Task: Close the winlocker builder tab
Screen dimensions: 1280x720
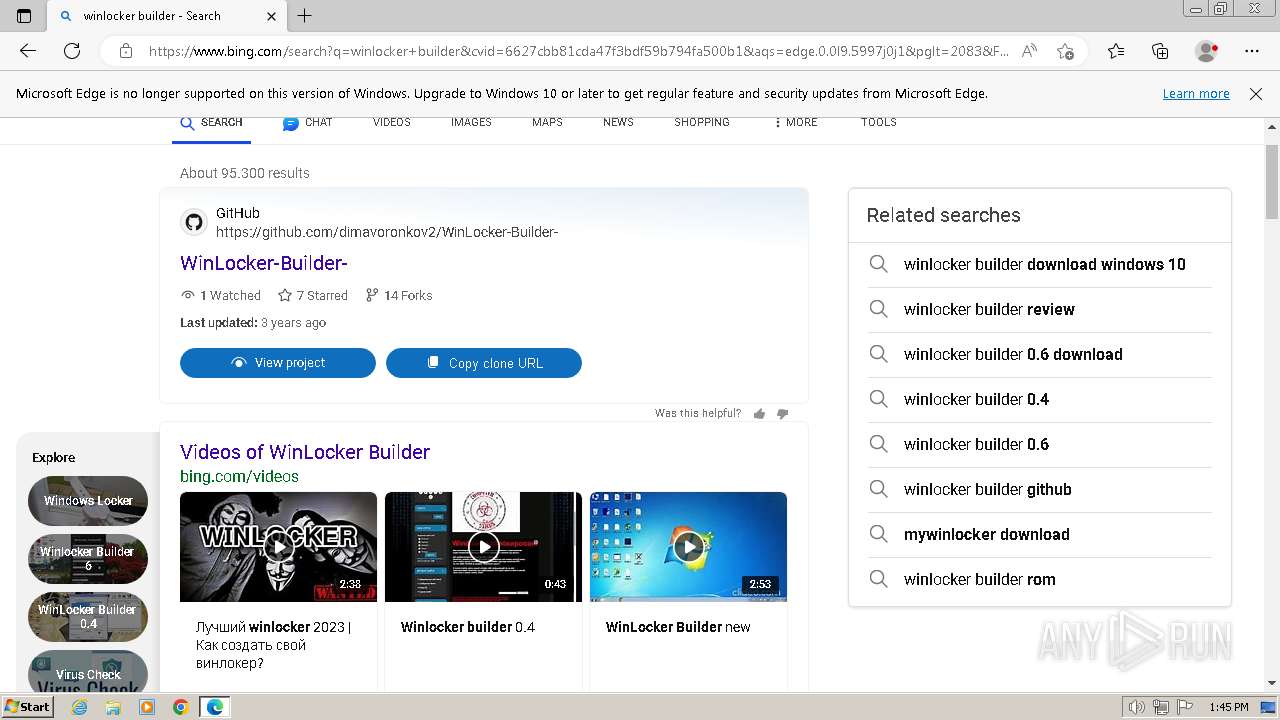Action: point(272,16)
